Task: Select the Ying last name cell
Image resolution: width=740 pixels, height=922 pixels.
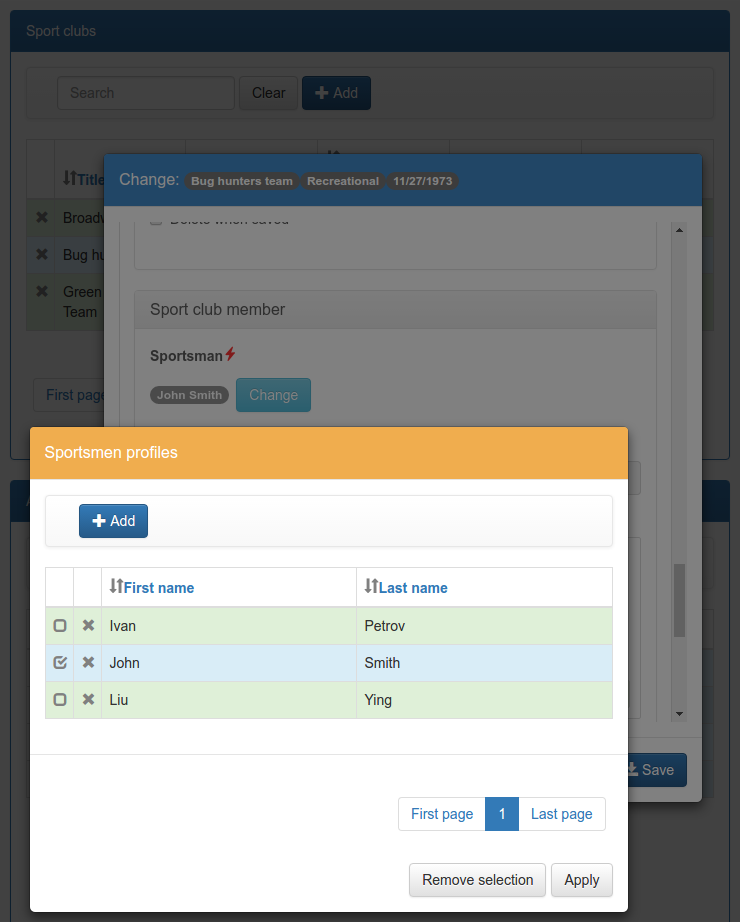Action: click(x=484, y=700)
